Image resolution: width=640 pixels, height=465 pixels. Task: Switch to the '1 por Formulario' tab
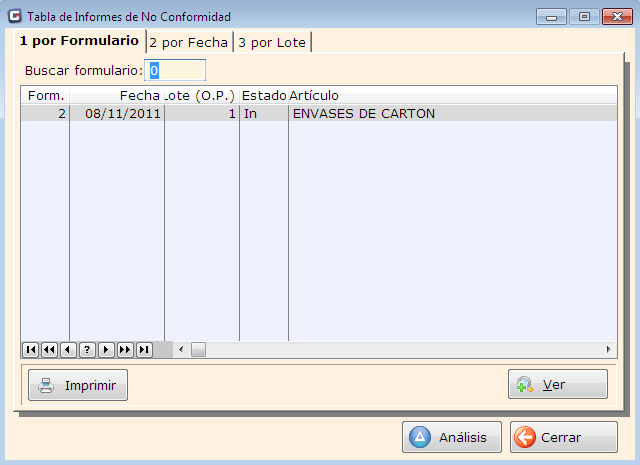[80, 41]
